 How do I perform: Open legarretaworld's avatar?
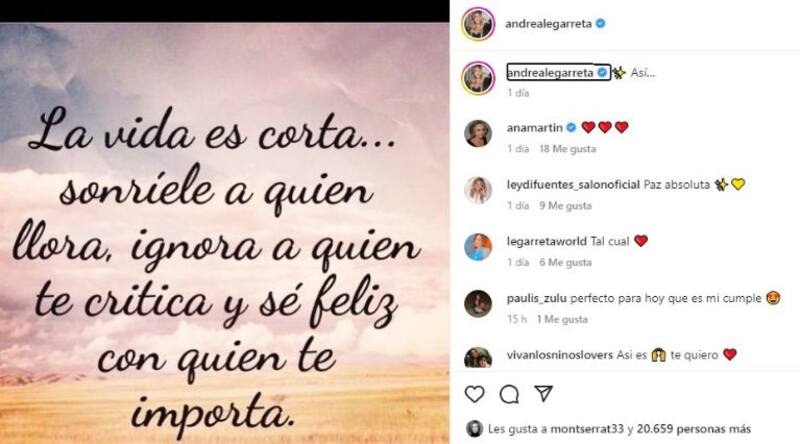tap(478, 246)
